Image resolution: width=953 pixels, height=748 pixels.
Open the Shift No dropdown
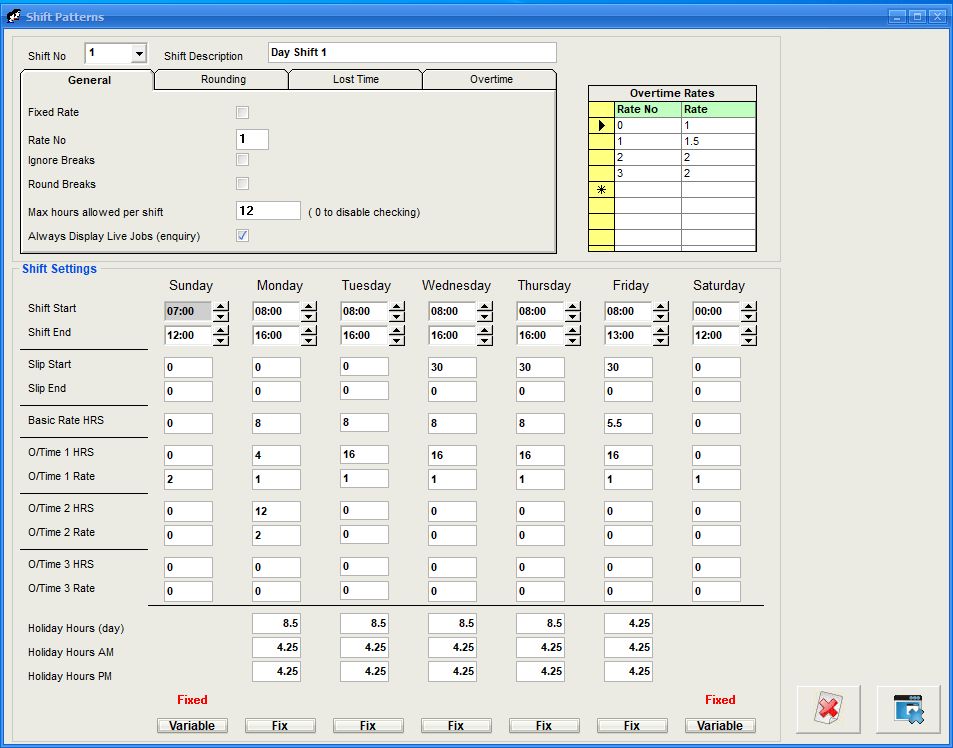tap(138, 54)
